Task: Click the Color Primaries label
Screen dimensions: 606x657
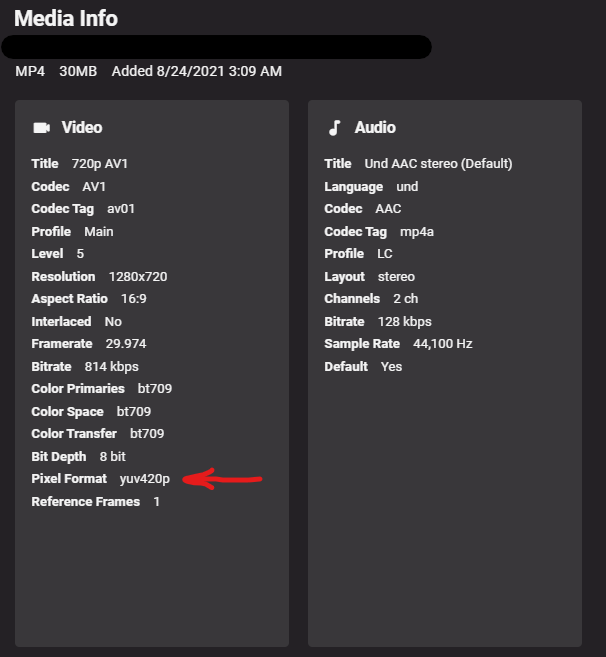Action: pos(78,389)
